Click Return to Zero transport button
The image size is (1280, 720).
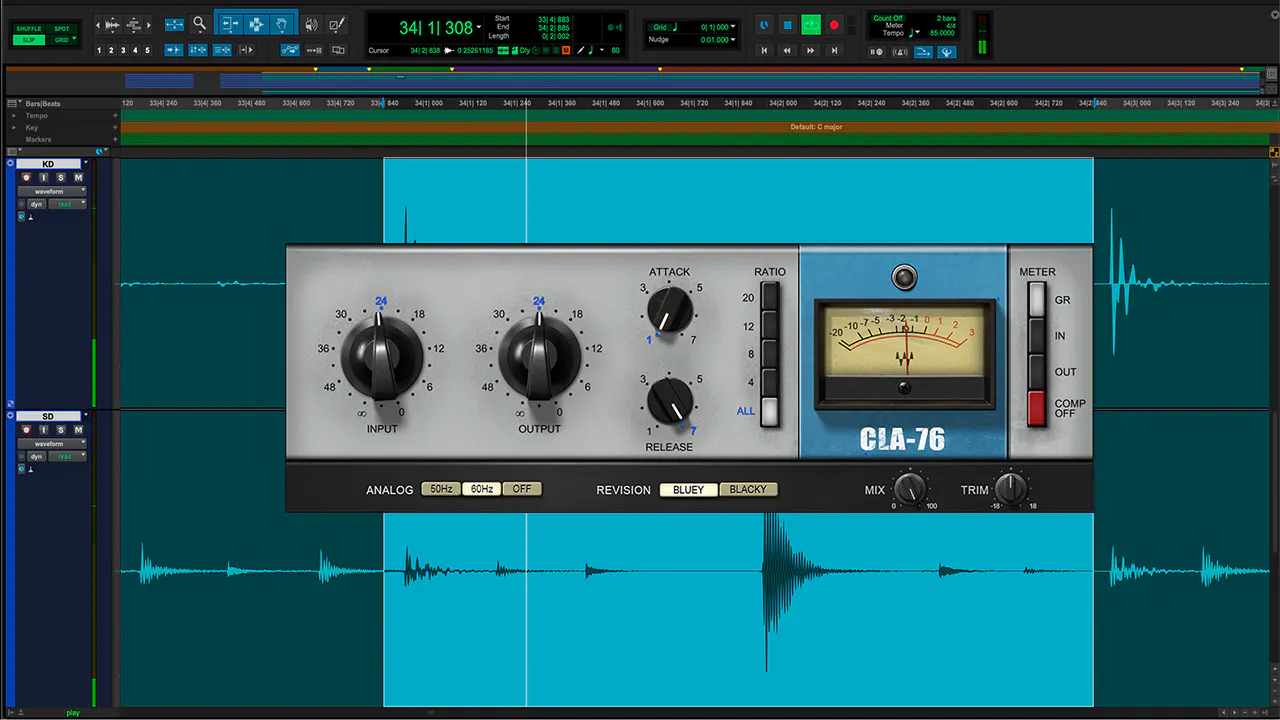(x=764, y=50)
